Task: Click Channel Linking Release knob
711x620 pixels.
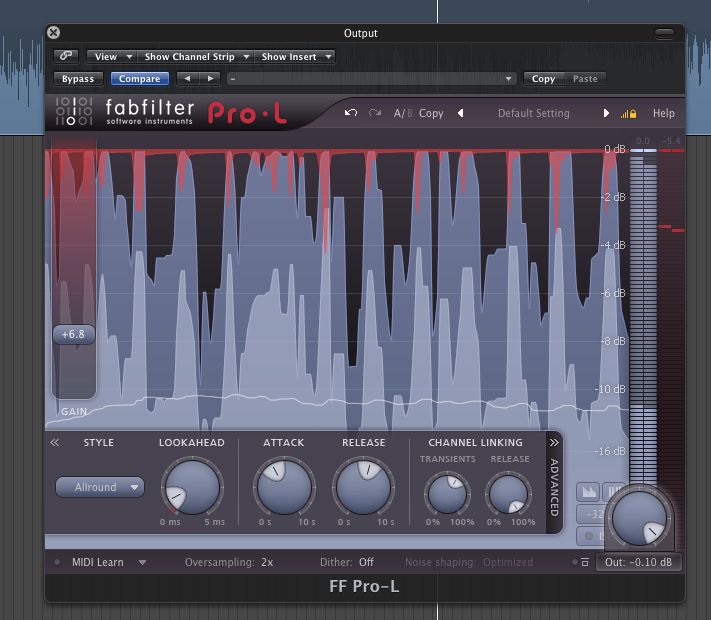Action: click(508, 493)
